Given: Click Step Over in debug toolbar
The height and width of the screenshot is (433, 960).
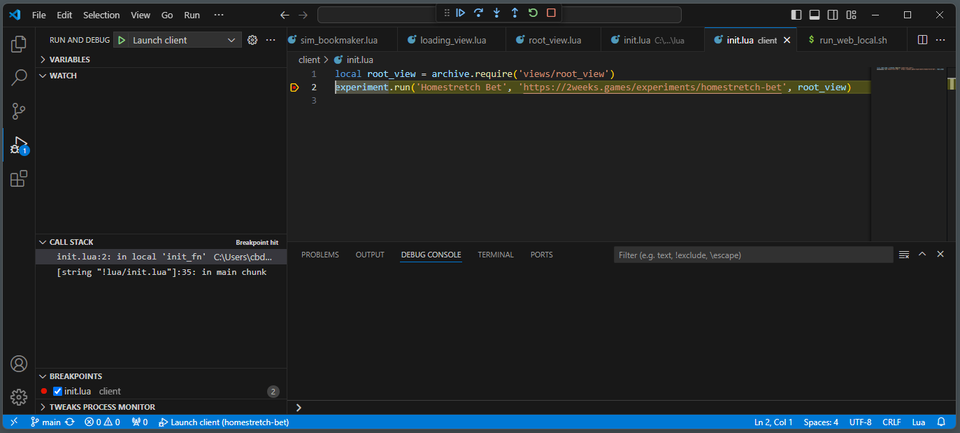Looking at the screenshot, I should click(478, 14).
